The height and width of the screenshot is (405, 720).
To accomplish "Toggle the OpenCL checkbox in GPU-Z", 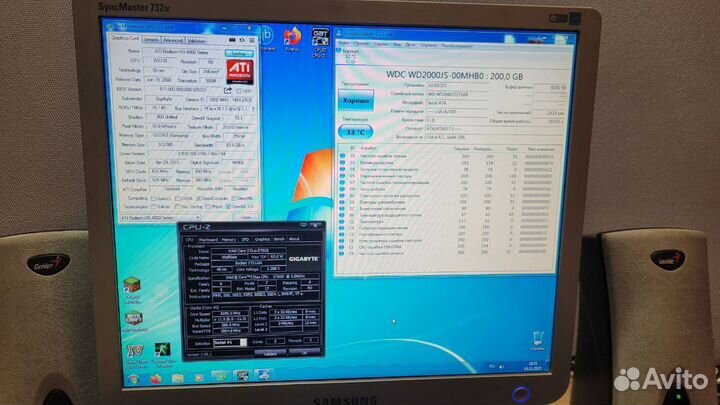I will (x=153, y=199).
